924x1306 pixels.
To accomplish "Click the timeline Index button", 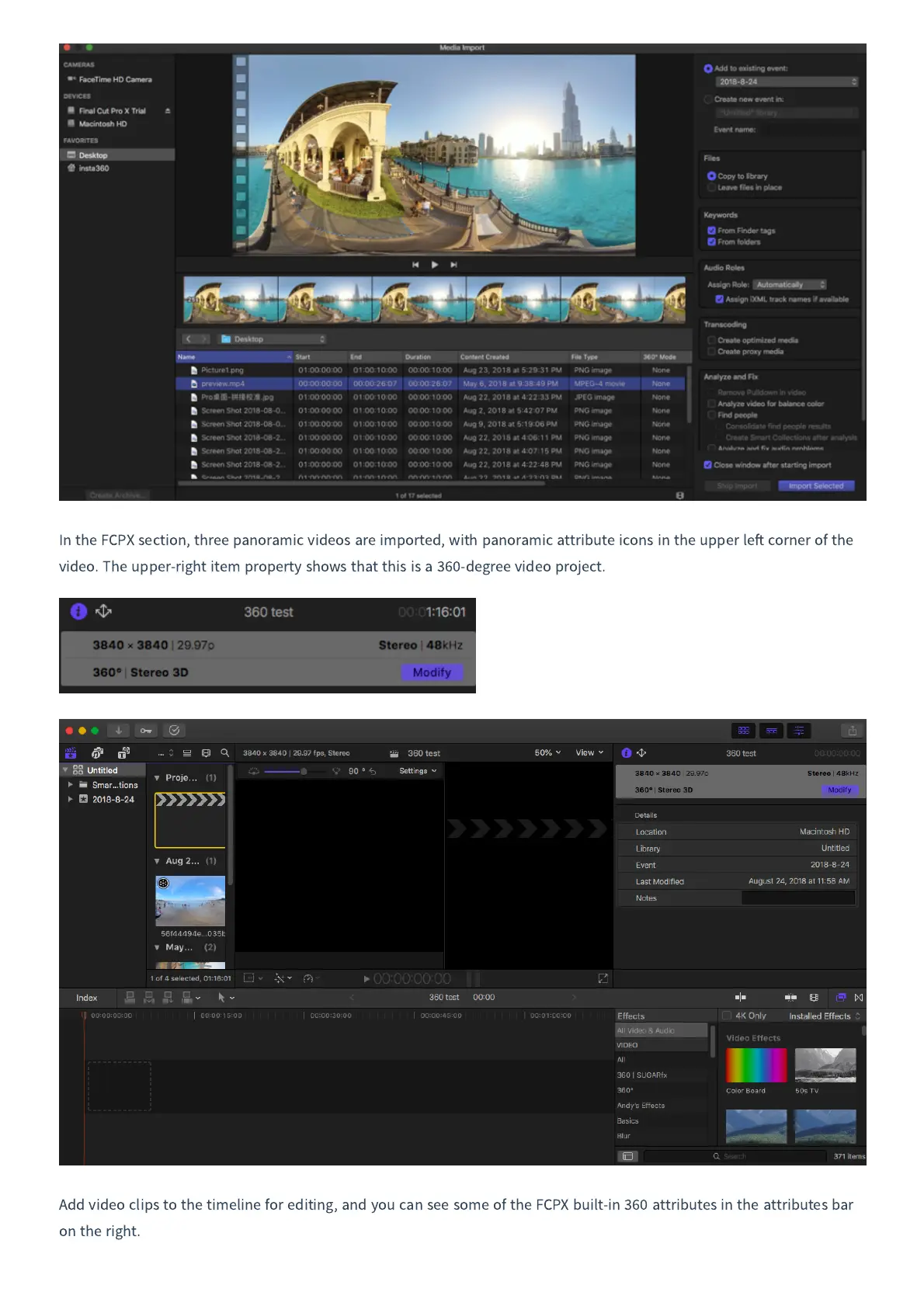I will pyautogui.click(x=87, y=998).
